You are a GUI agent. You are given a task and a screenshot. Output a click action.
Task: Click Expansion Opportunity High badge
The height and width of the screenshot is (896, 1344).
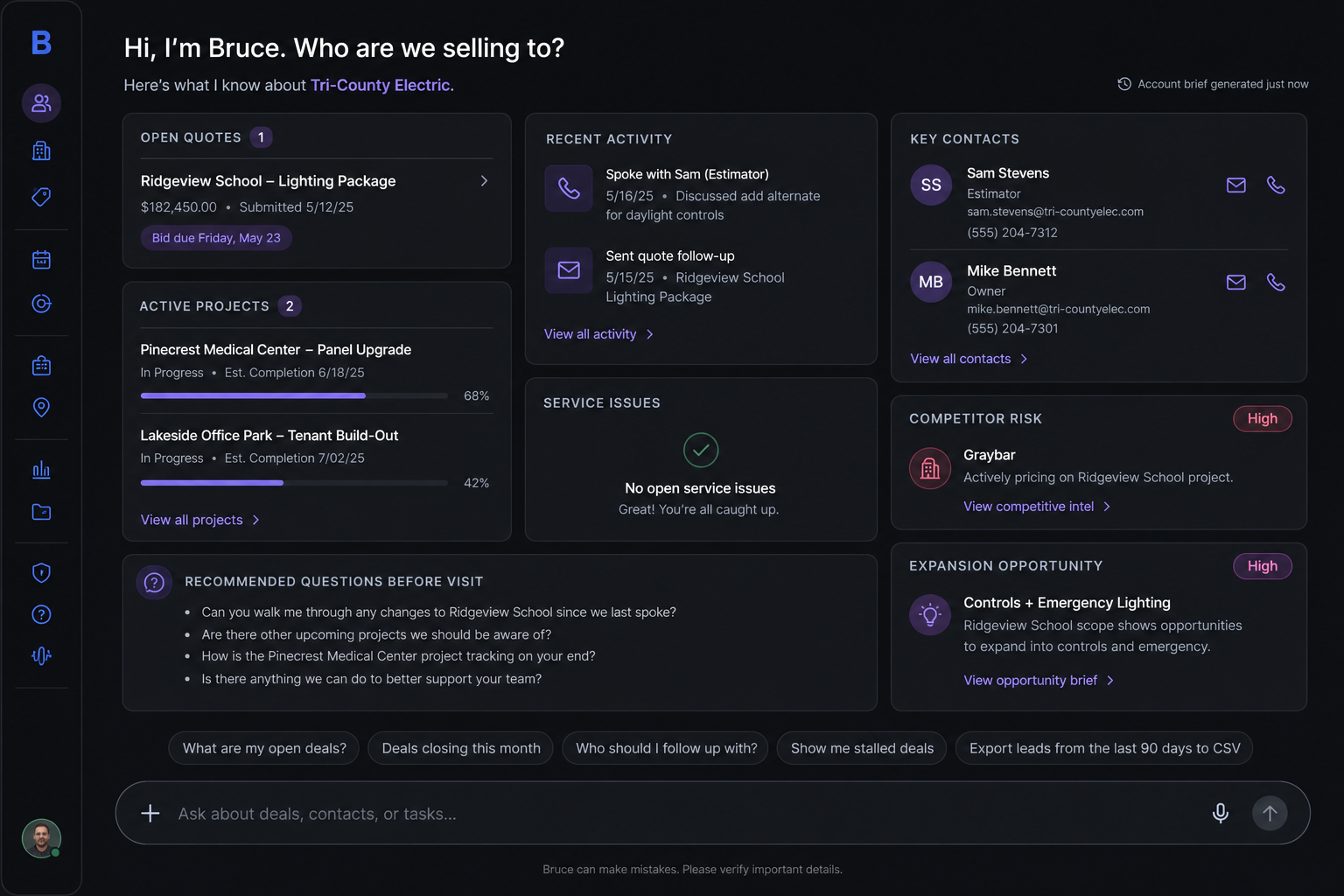[x=1263, y=566]
